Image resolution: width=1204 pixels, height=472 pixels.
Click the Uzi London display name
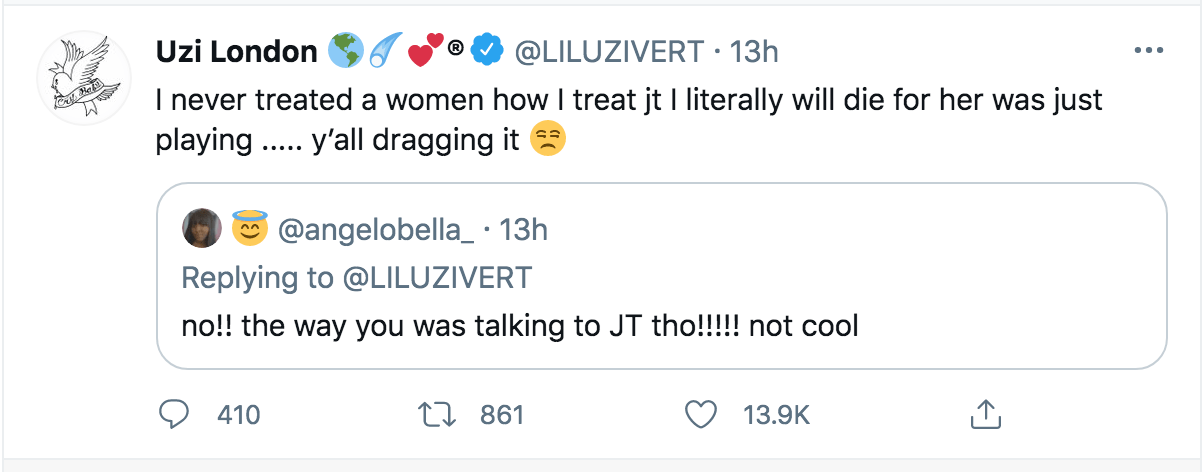tap(237, 52)
